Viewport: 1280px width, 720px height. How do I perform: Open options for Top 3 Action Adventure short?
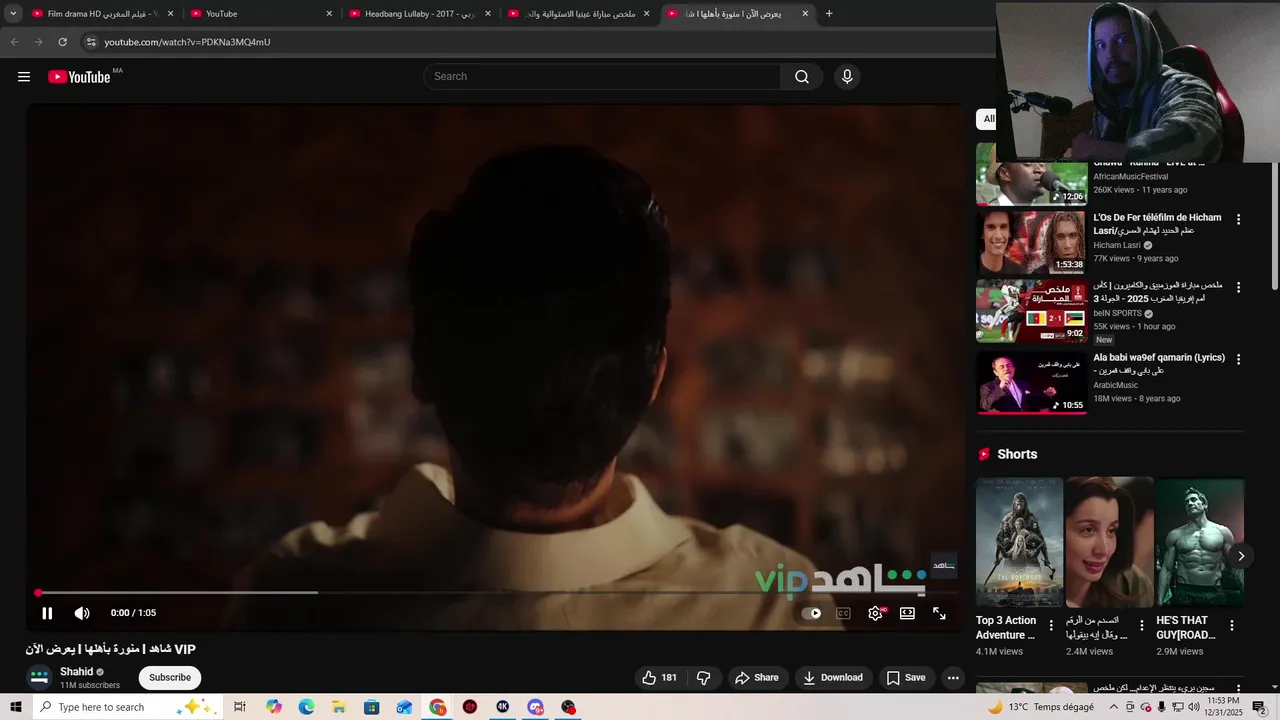click(1051, 625)
